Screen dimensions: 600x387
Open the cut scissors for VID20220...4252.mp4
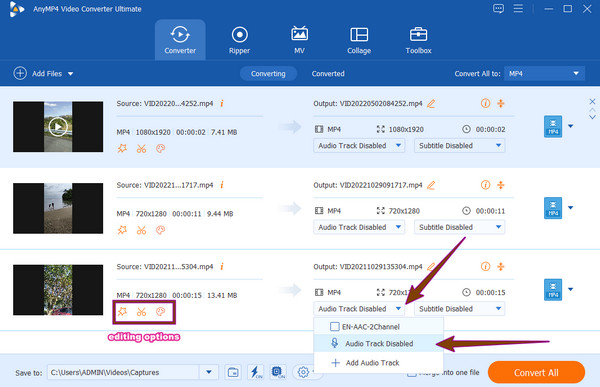(142, 149)
